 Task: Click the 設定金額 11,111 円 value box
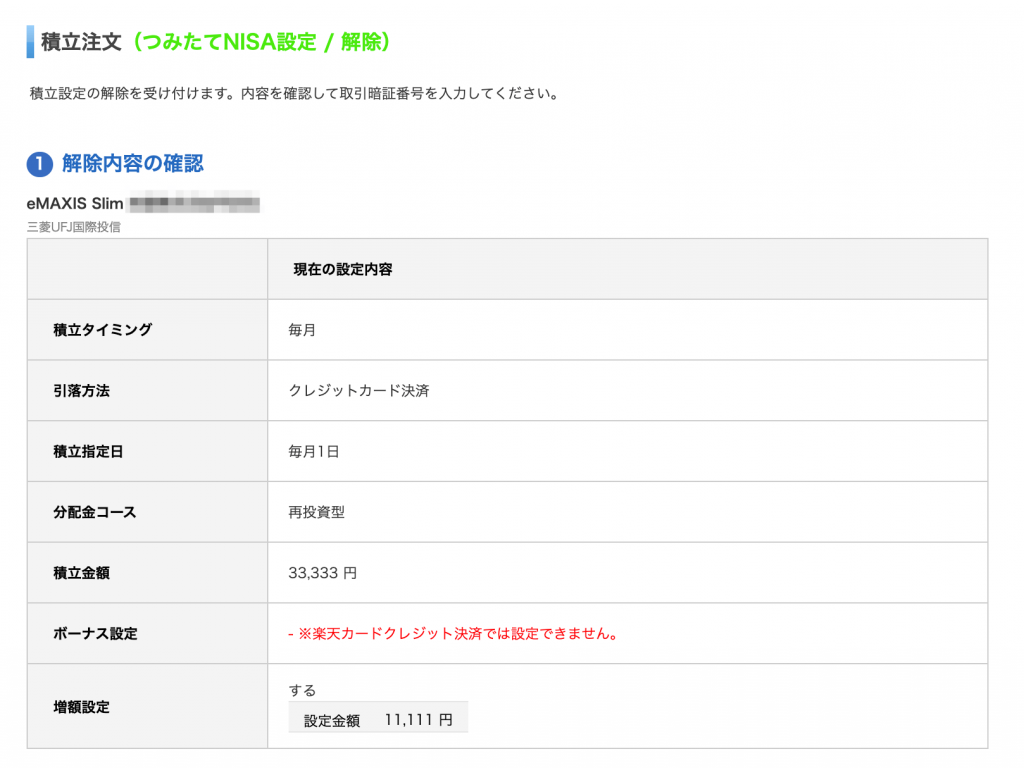tap(378, 716)
